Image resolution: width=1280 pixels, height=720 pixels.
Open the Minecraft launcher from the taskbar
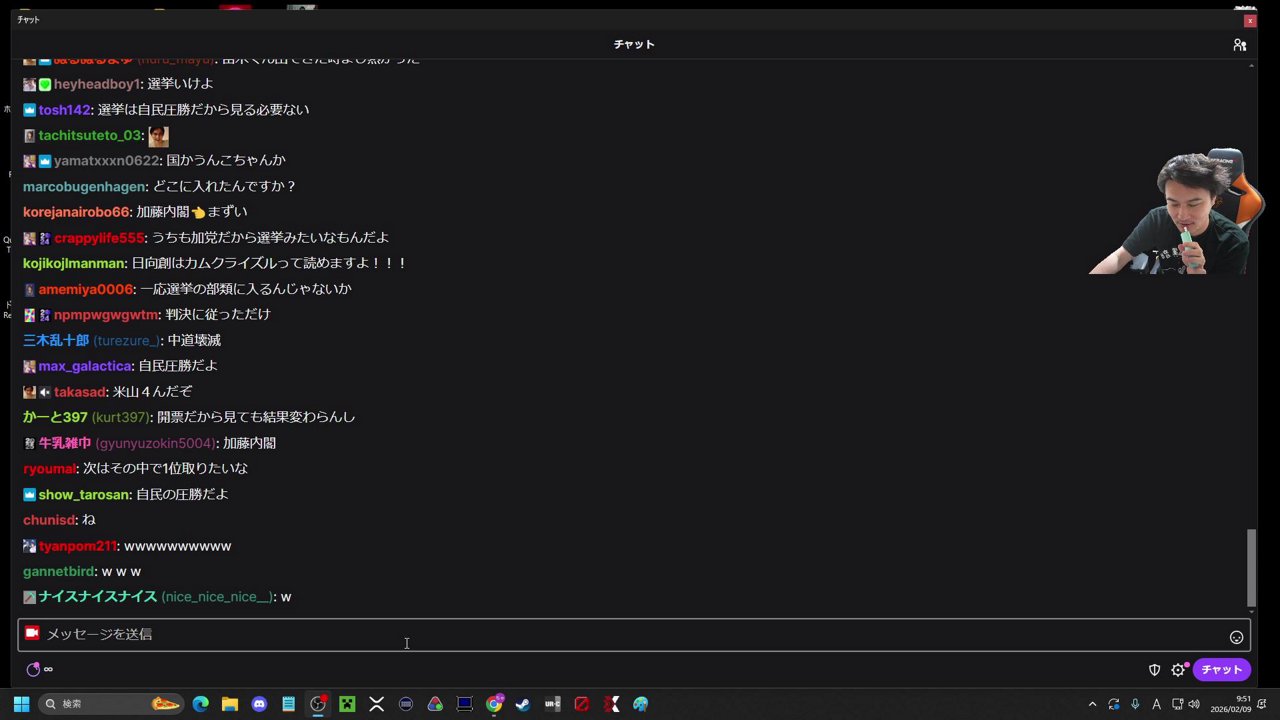346,704
